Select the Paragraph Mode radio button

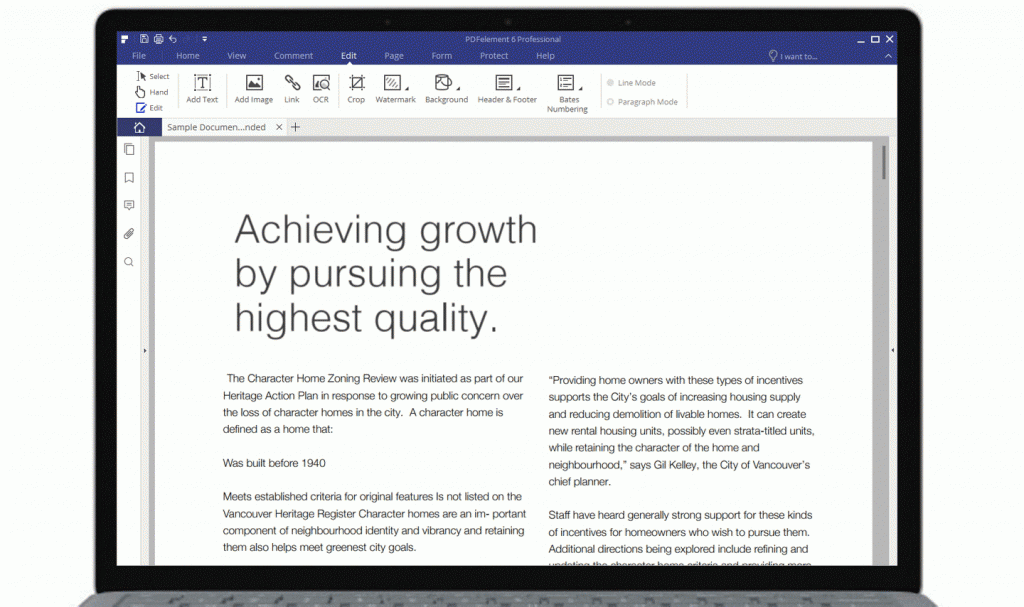611,102
